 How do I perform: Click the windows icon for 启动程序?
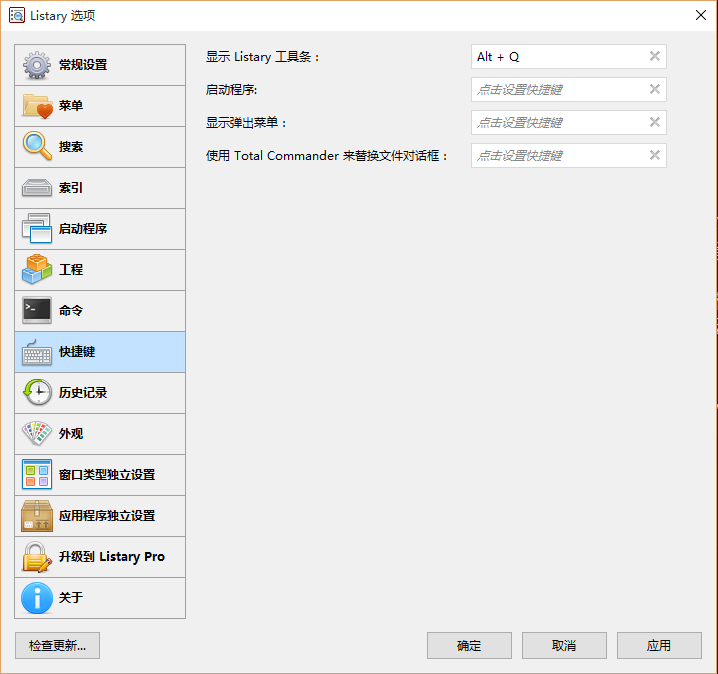click(x=37, y=229)
